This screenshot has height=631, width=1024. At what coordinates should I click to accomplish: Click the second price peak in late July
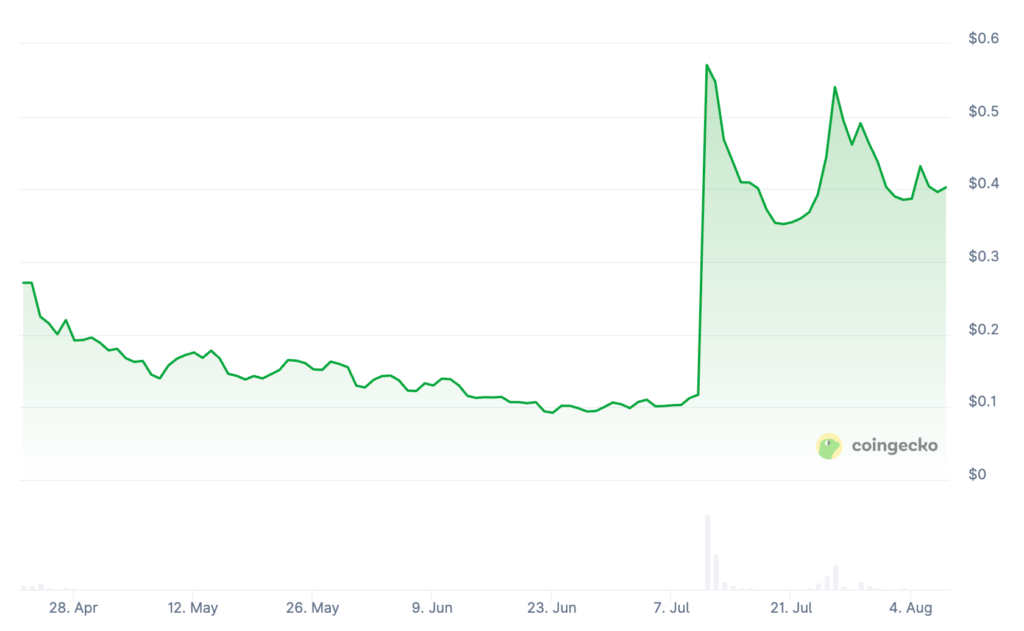click(835, 87)
